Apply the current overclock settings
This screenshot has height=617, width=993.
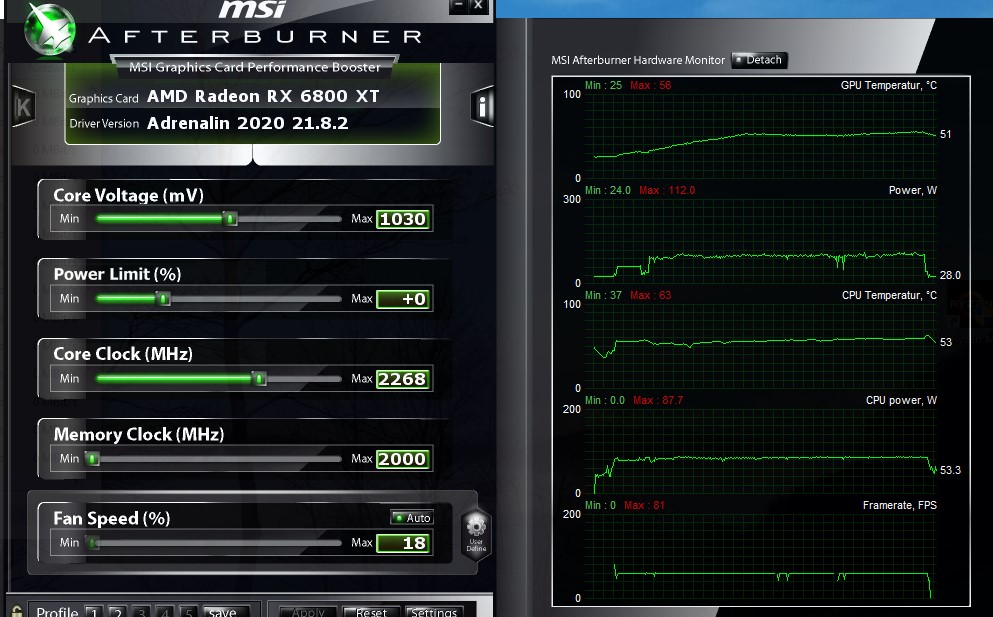coord(307,612)
